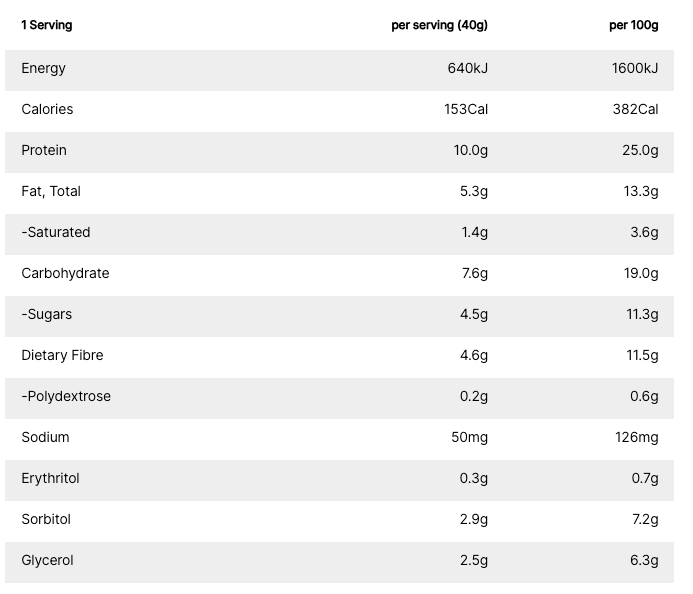Click the "per 100g" column header
Image resolution: width=693 pixels, height=594 pixels.
point(634,25)
